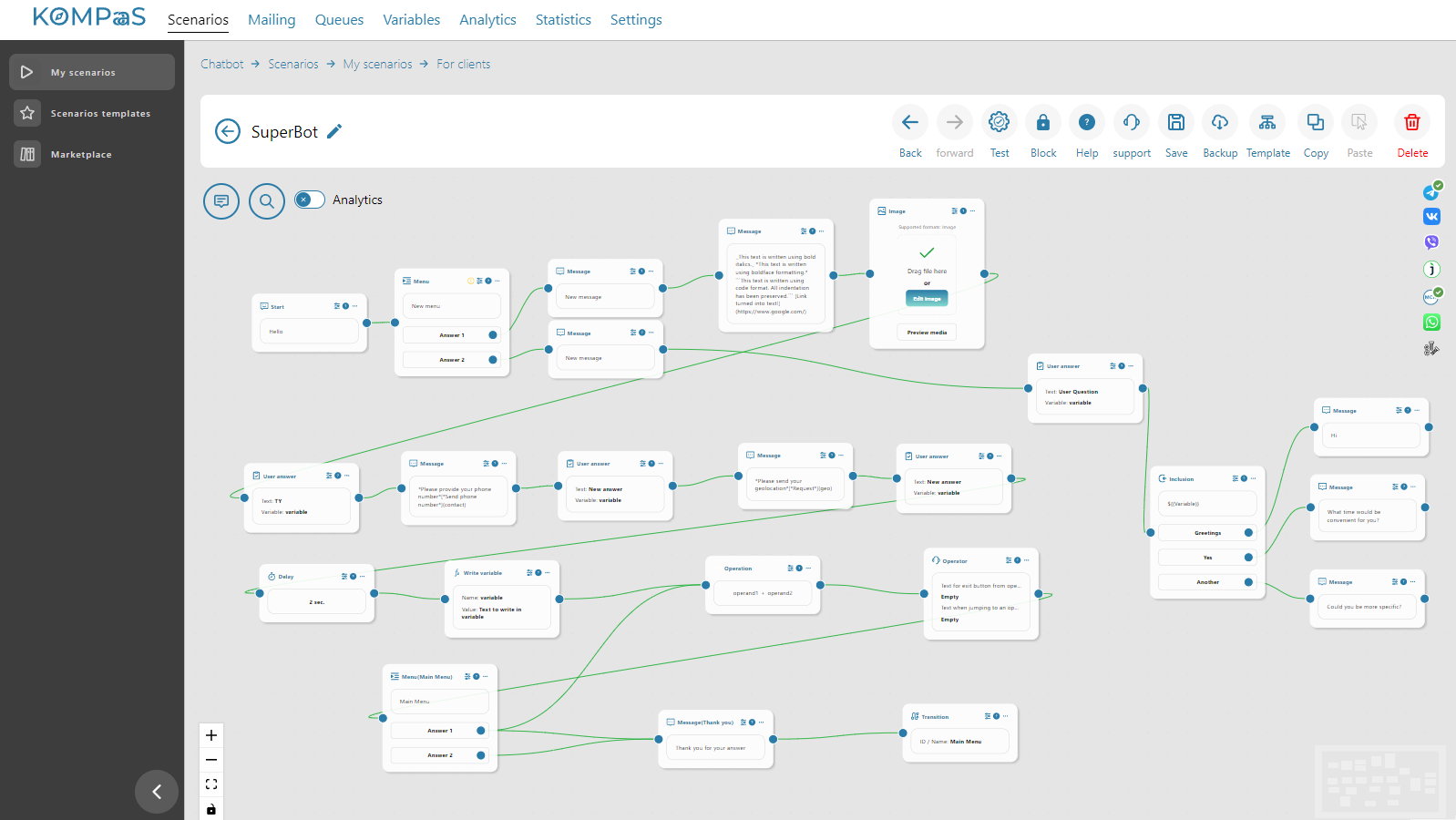Image resolution: width=1456 pixels, height=820 pixels.
Task: Toggle the Analytics switch
Action: [310, 200]
